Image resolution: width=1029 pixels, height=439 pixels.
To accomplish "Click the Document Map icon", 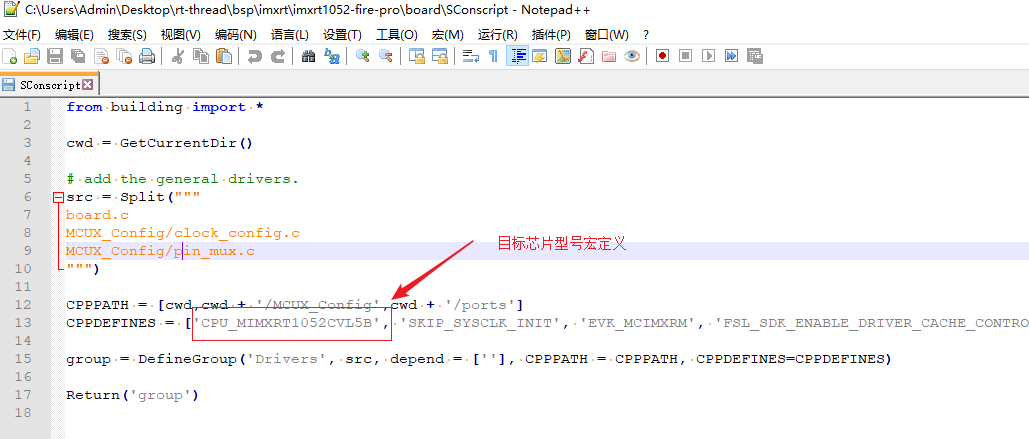I will pyautogui.click(x=563, y=57).
